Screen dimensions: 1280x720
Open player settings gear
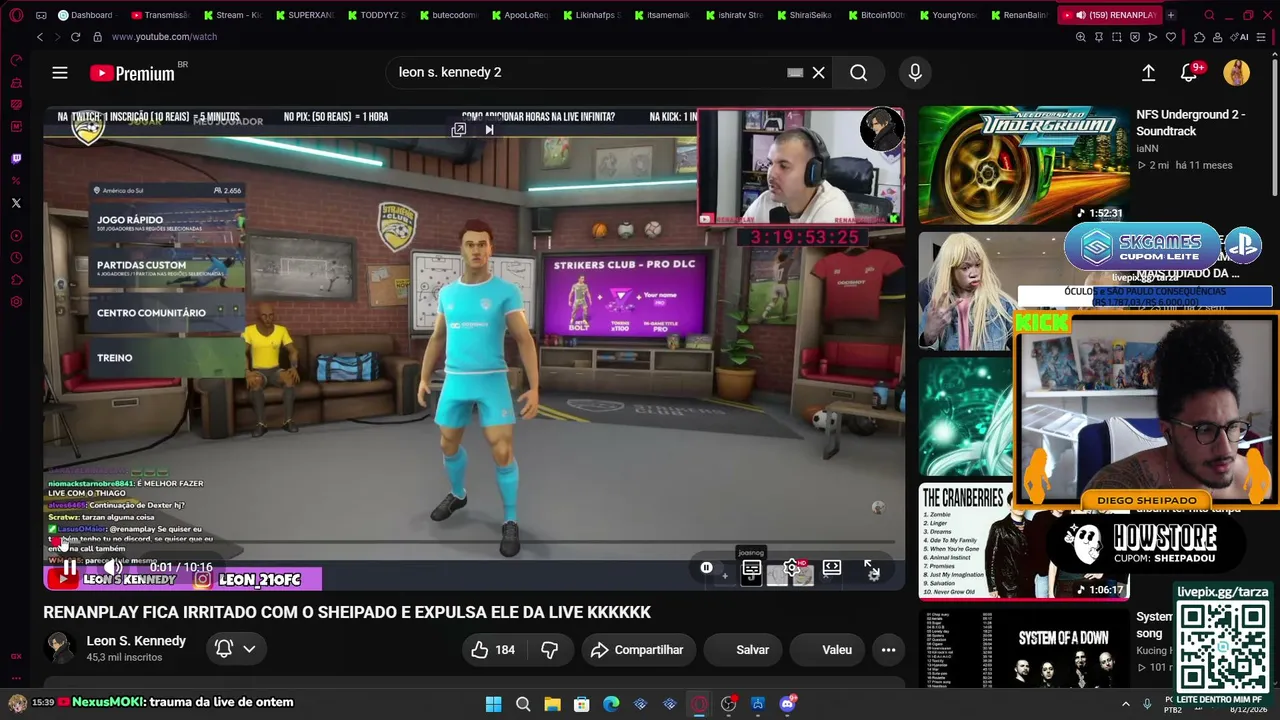tap(791, 569)
